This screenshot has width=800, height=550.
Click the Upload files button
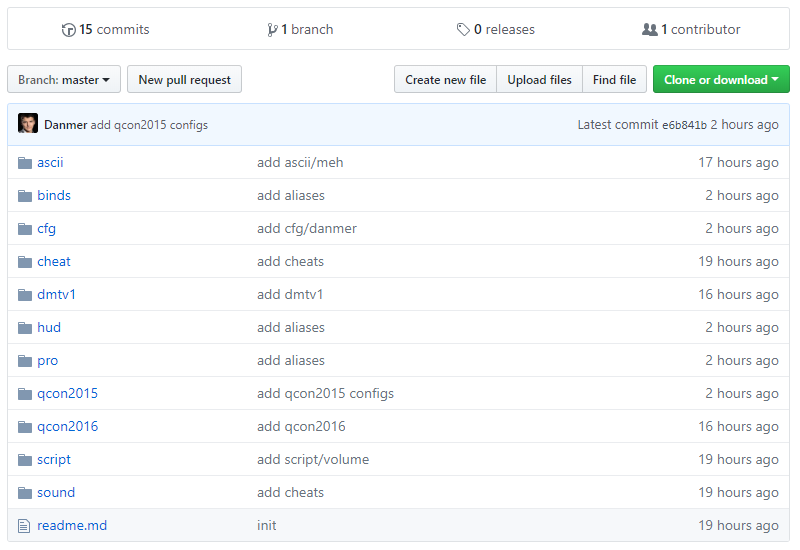tap(539, 80)
